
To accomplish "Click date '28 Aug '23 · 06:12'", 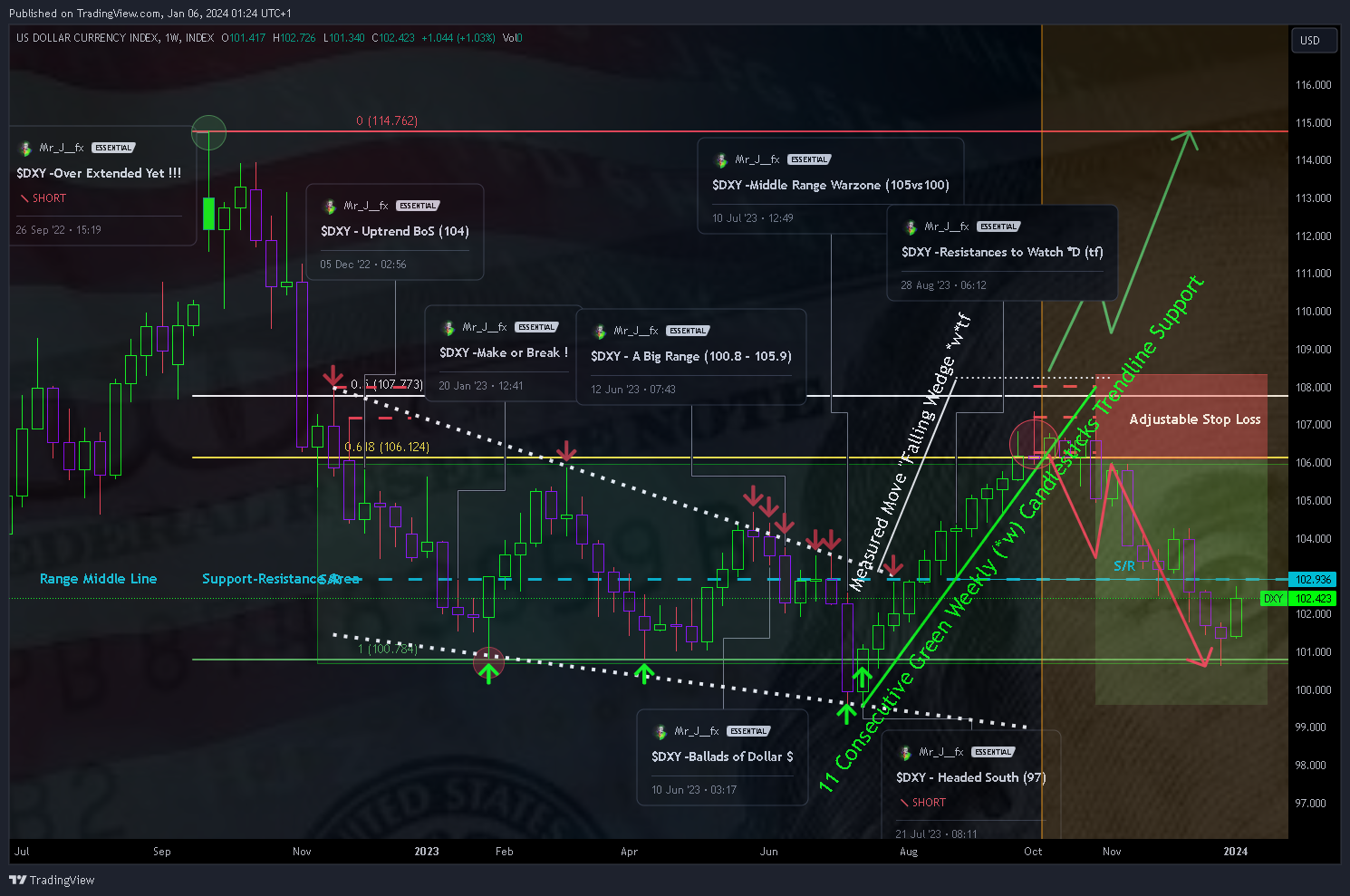I will coord(943,285).
